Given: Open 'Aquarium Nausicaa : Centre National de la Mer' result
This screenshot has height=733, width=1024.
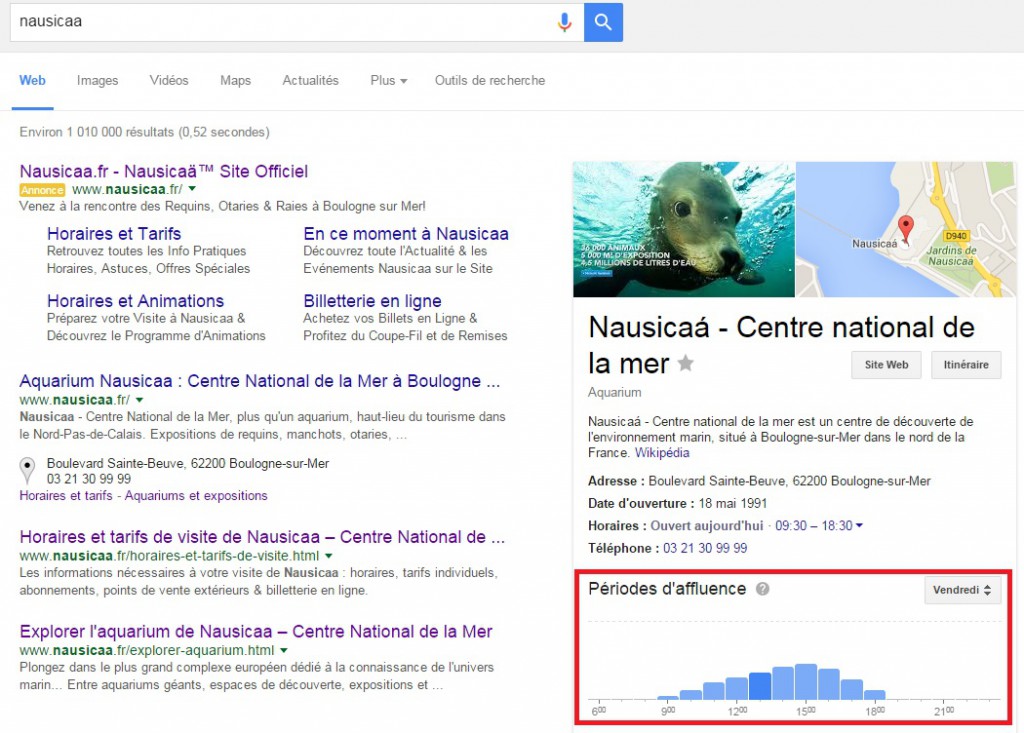Looking at the screenshot, I should coord(260,381).
